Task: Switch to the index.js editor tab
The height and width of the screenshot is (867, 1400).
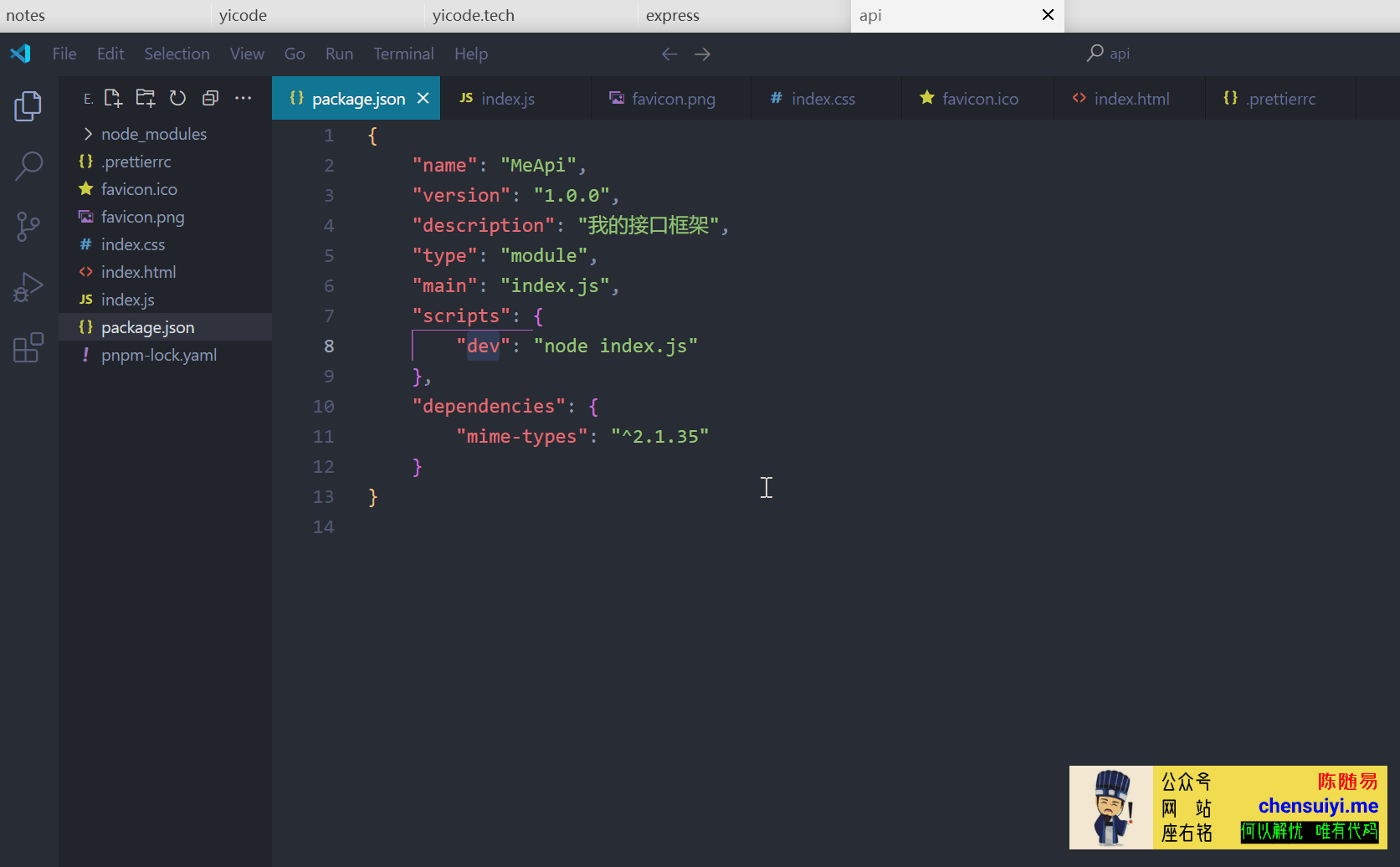Action: click(515, 98)
